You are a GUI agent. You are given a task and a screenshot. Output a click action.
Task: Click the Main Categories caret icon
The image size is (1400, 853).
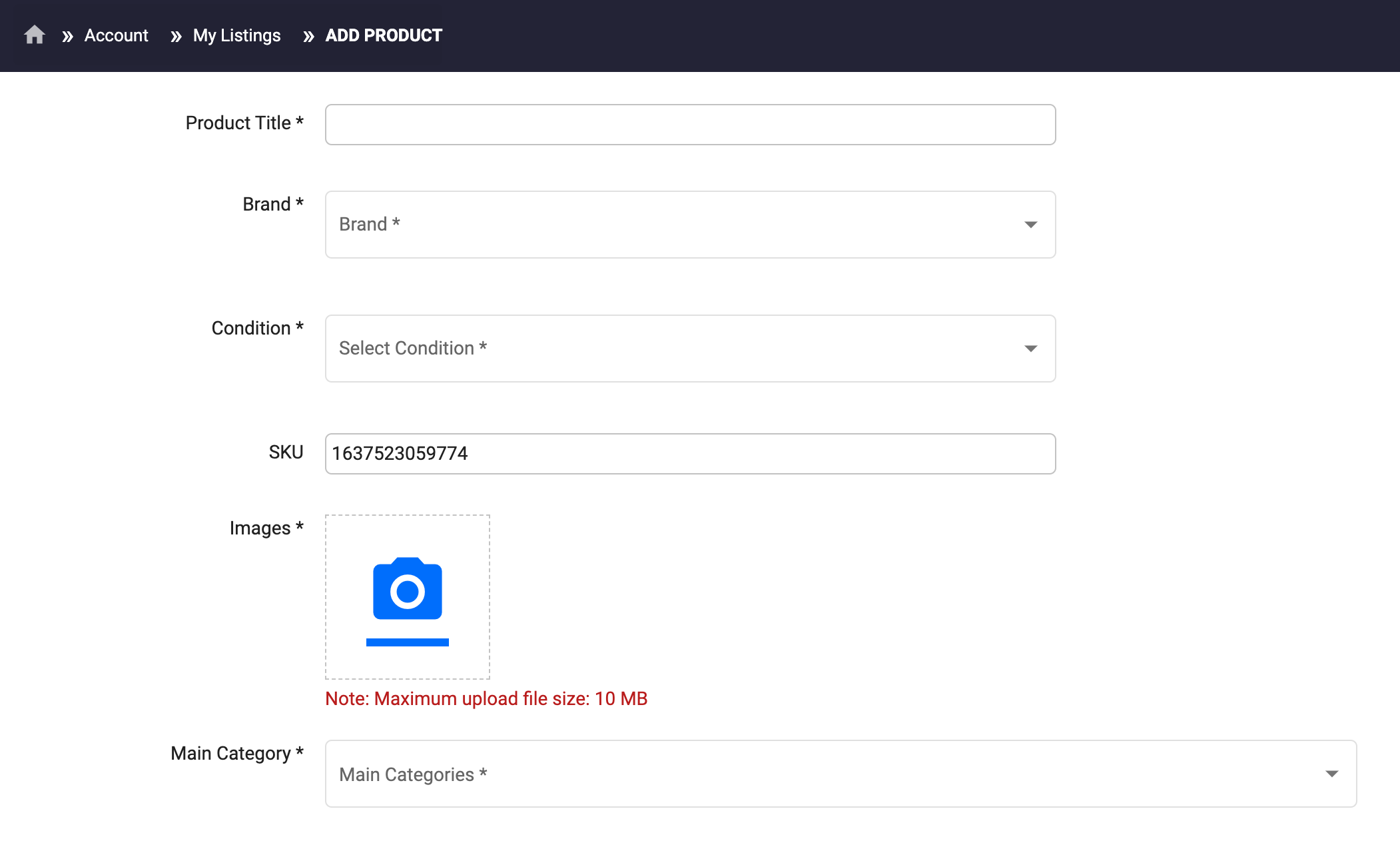pyautogui.click(x=1331, y=774)
